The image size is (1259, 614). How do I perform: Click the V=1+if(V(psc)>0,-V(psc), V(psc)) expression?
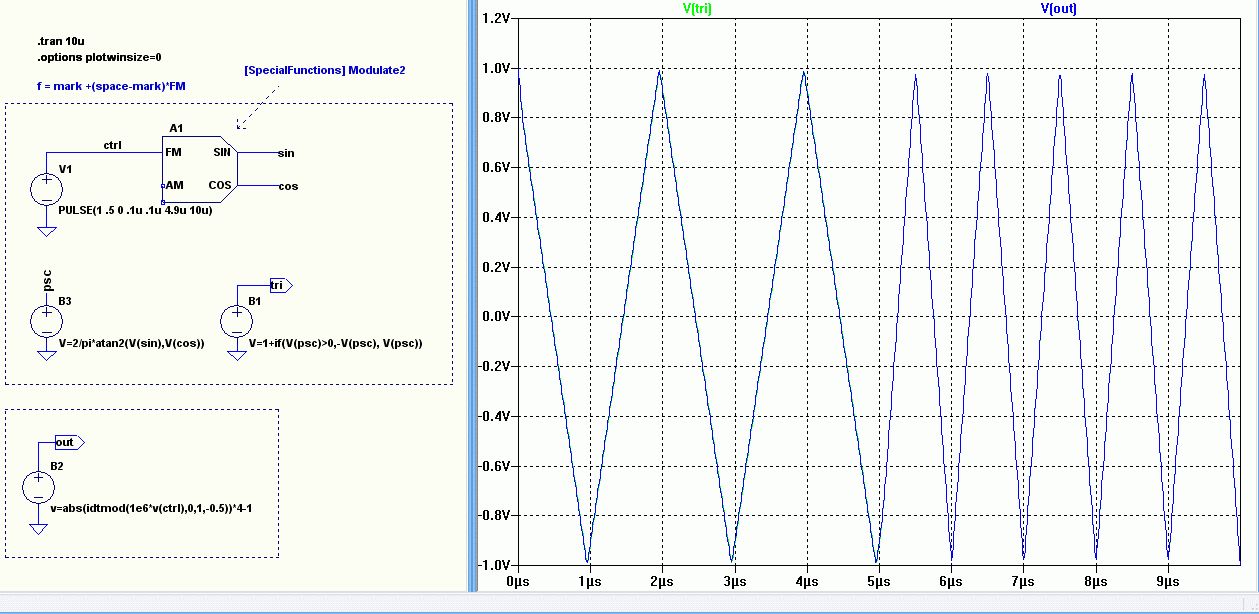tap(336, 343)
